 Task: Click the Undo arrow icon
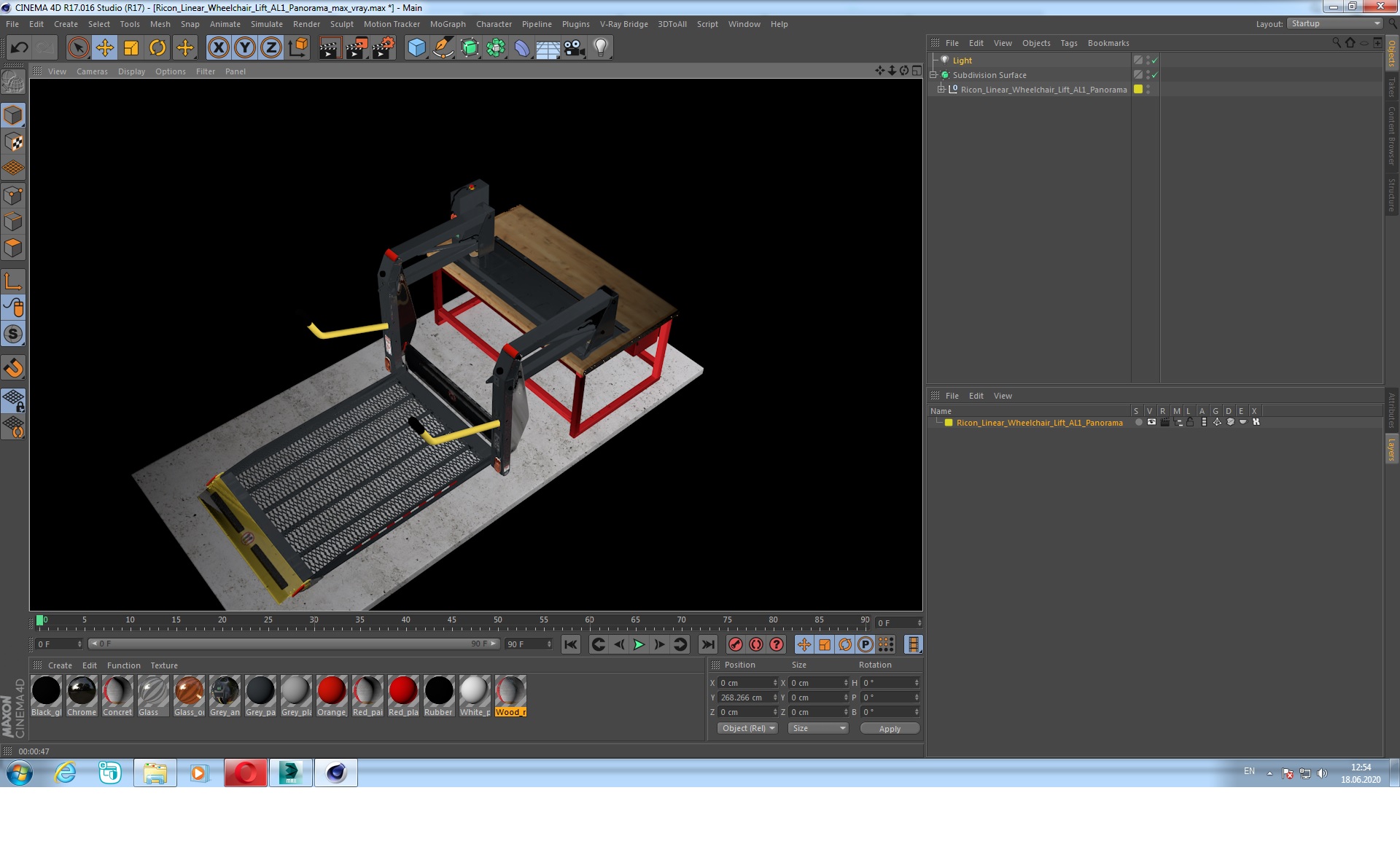[x=19, y=48]
